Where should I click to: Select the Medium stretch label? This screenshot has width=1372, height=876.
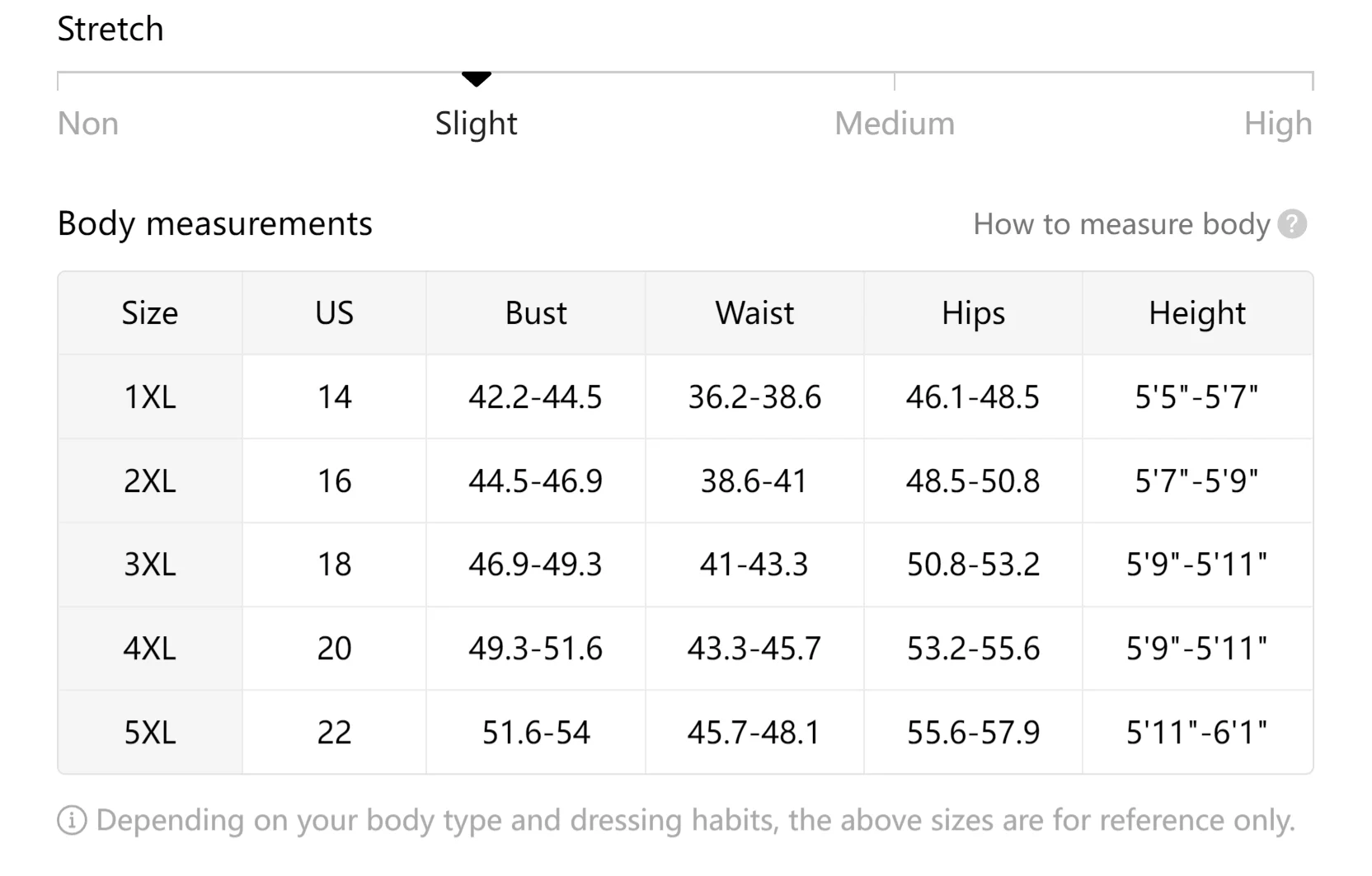coord(895,124)
